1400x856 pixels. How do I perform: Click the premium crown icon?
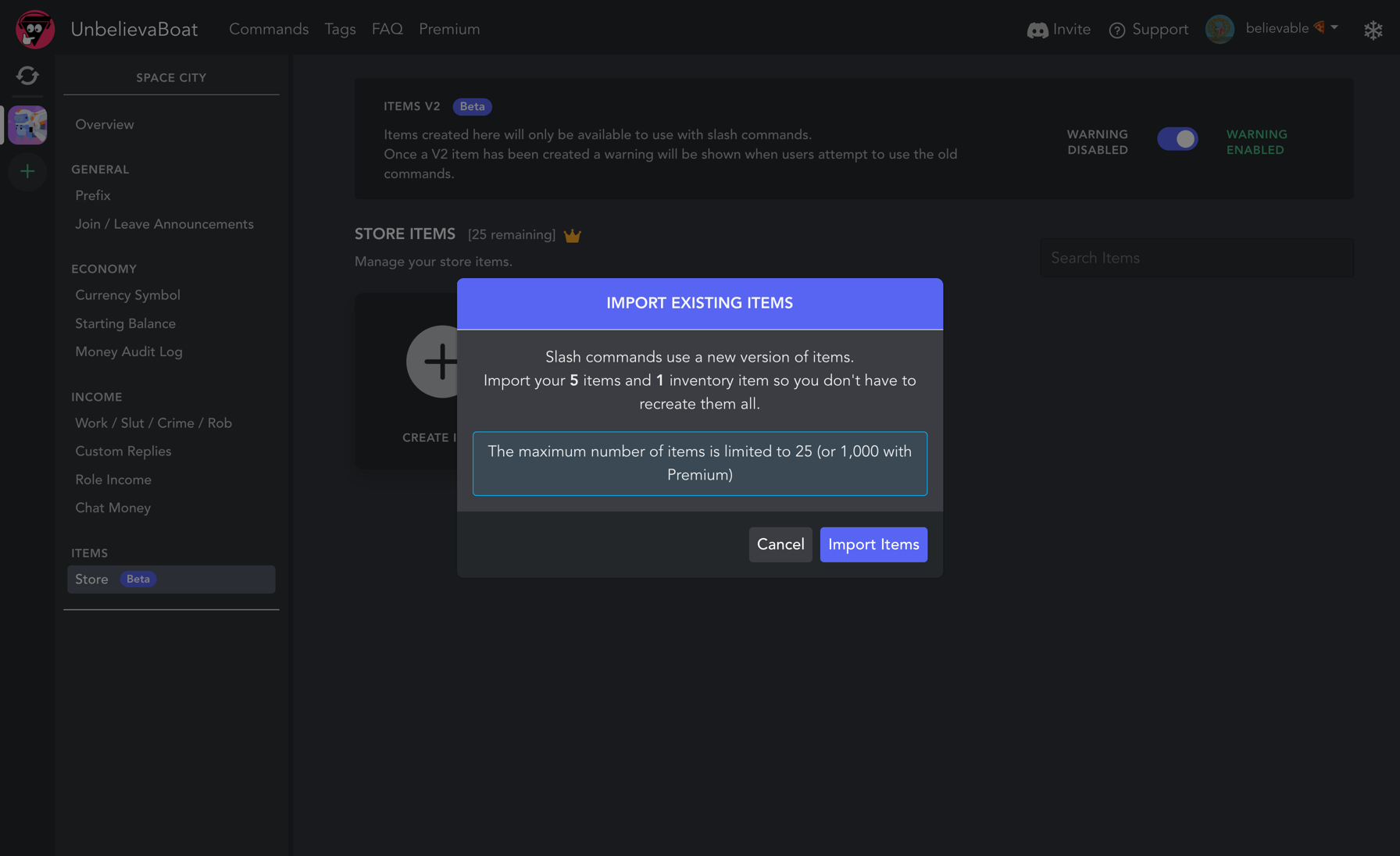pos(572,235)
